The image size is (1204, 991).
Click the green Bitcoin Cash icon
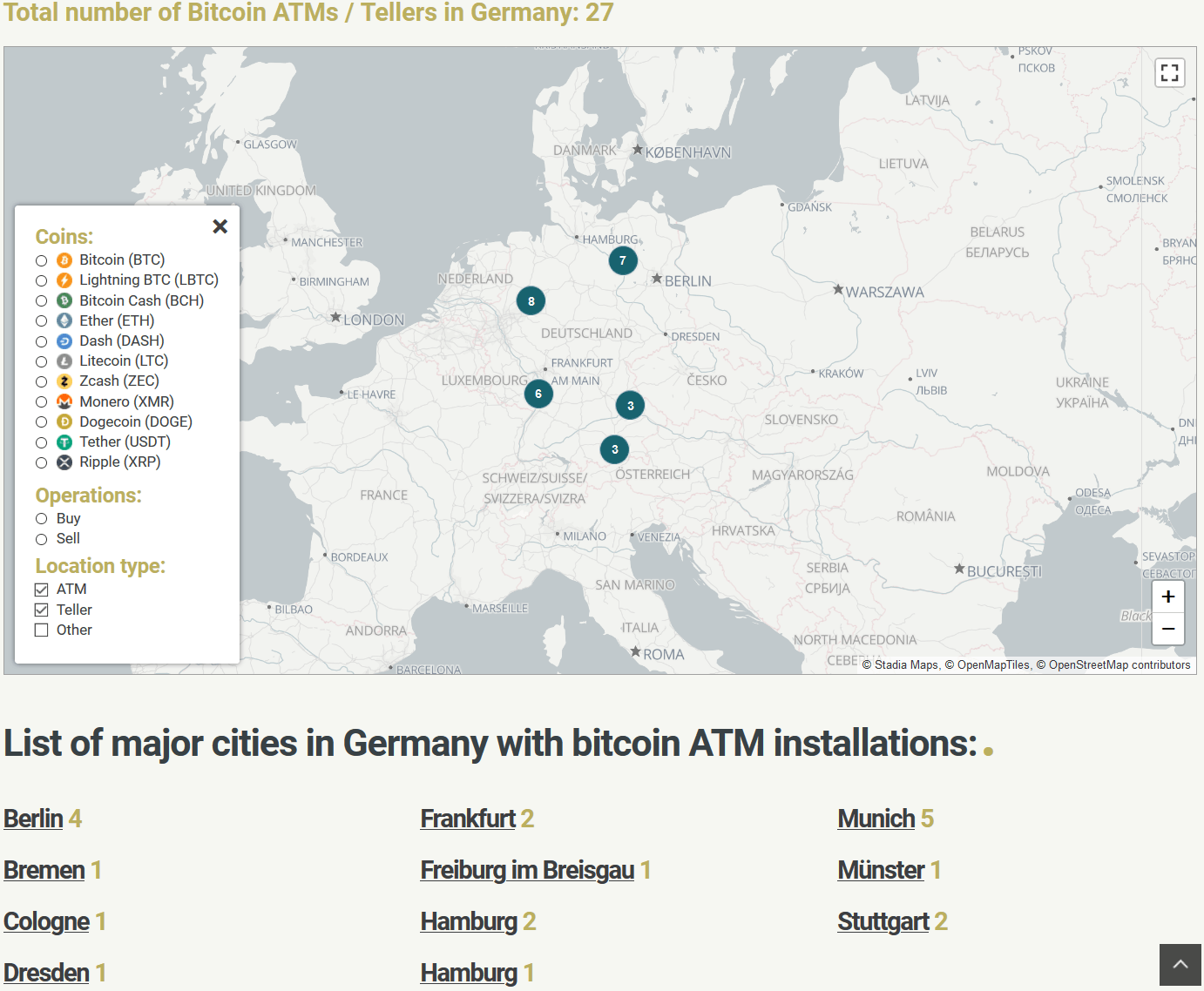(64, 300)
